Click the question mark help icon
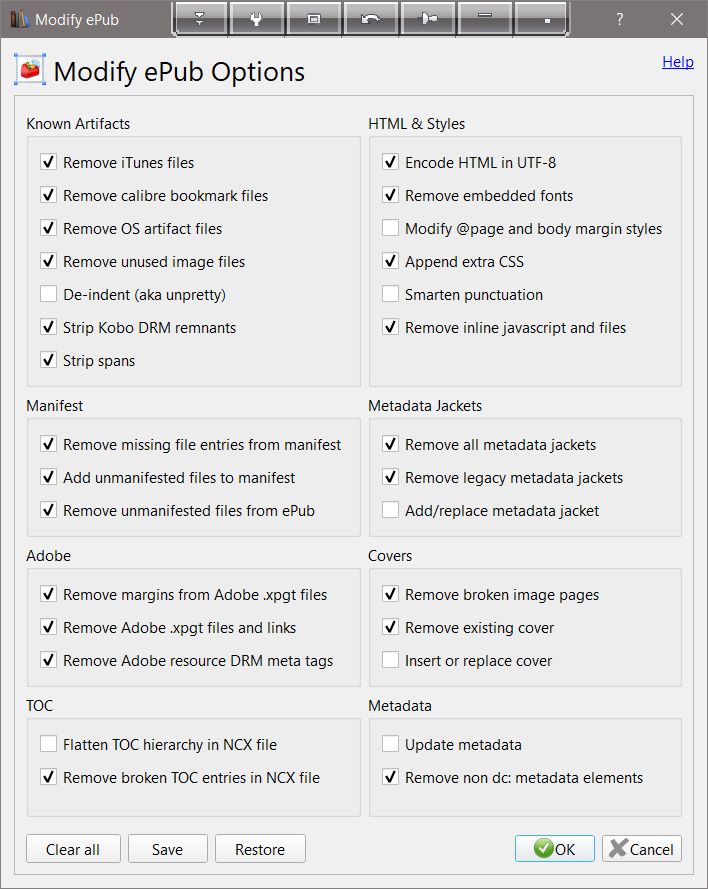 point(620,19)
